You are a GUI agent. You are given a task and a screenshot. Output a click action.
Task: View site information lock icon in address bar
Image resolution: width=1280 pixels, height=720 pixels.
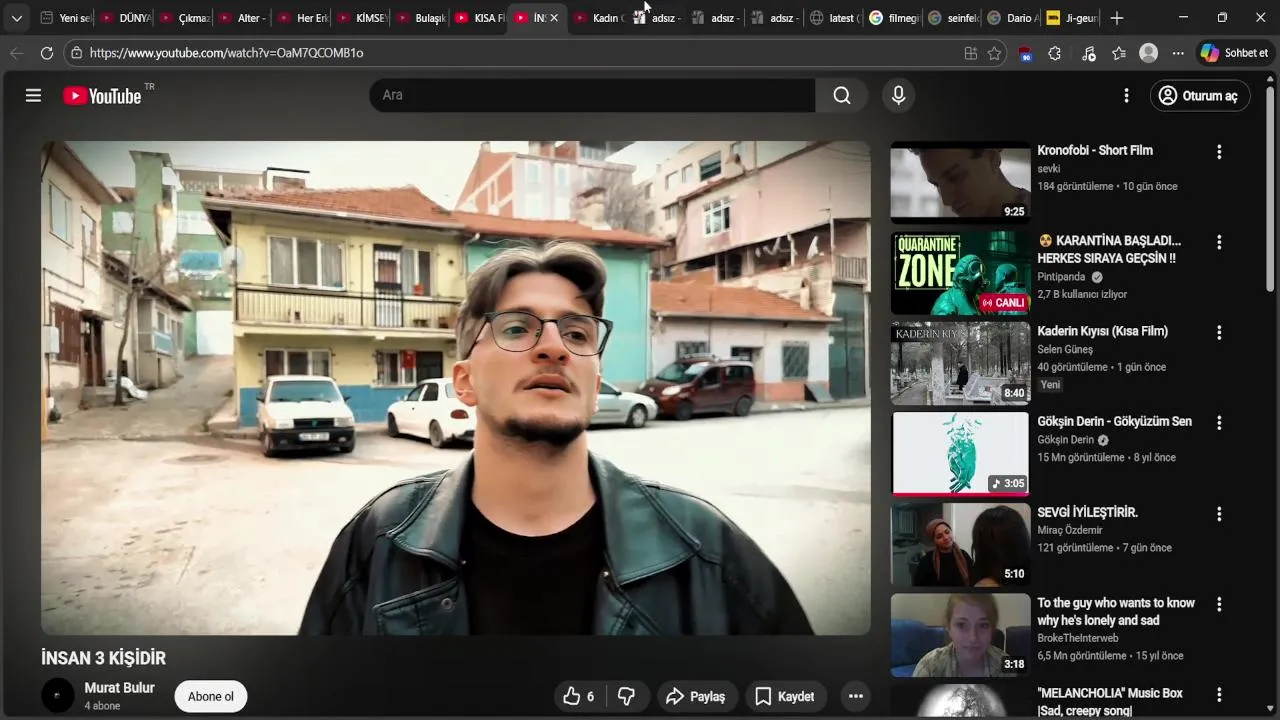[x=76, y=53]
